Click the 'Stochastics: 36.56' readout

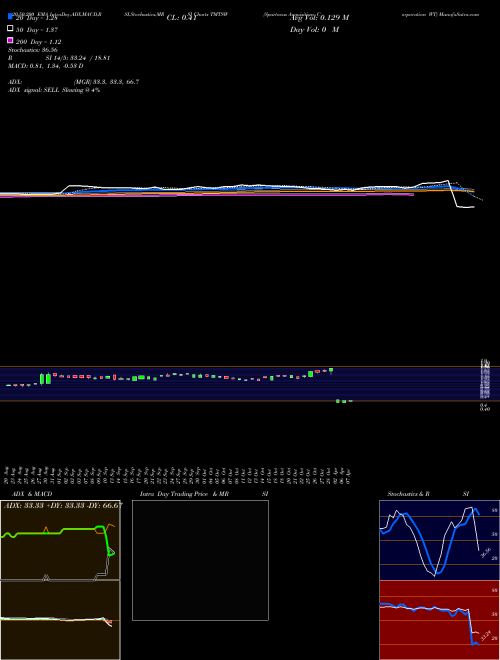33,50
